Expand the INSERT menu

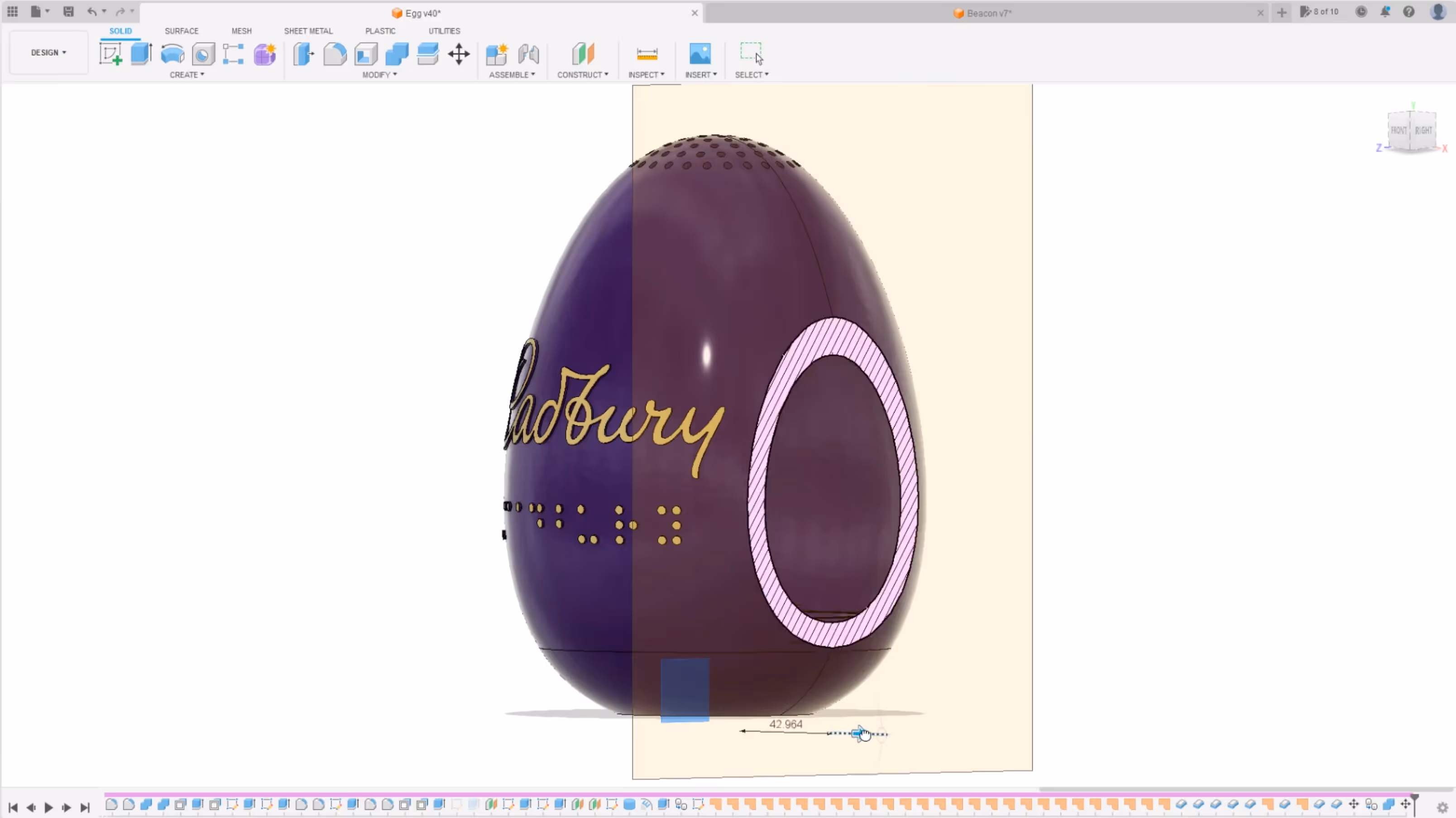click(701, 75)
